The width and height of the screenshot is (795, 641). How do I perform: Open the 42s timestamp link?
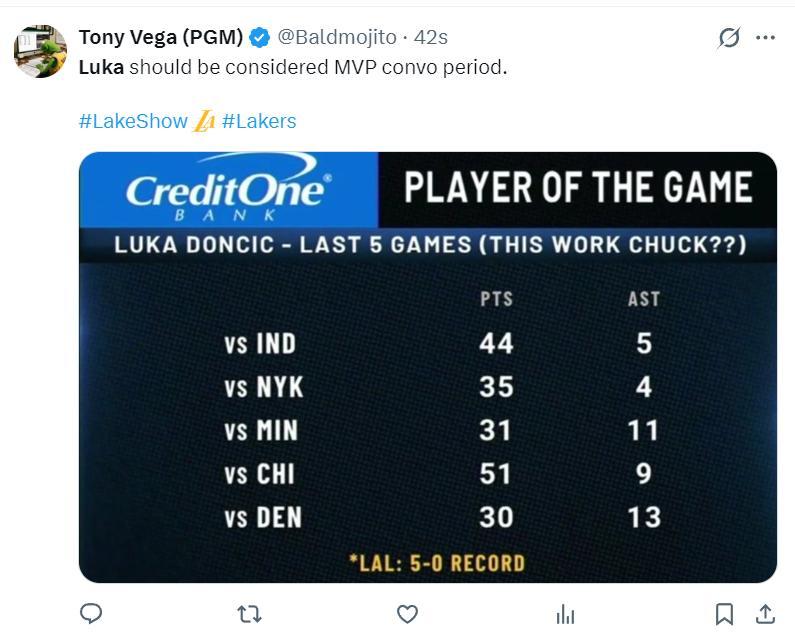pyautogui.click(x=431, y=38)
